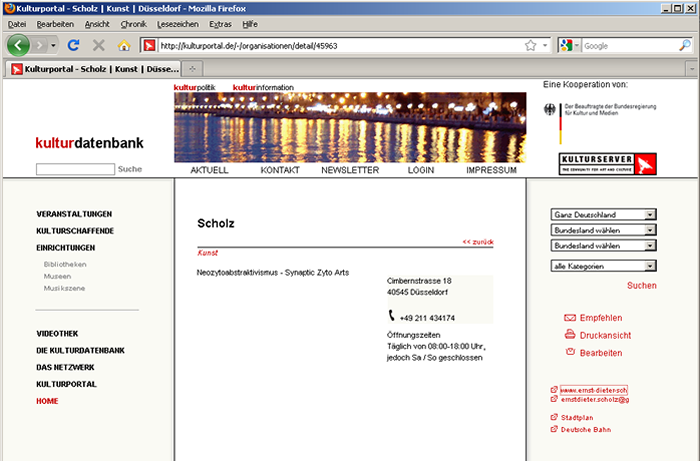Click the red Suchen button on right
Image resolution: width=700 pixels, height=461 pixels.
coord(641,286)
